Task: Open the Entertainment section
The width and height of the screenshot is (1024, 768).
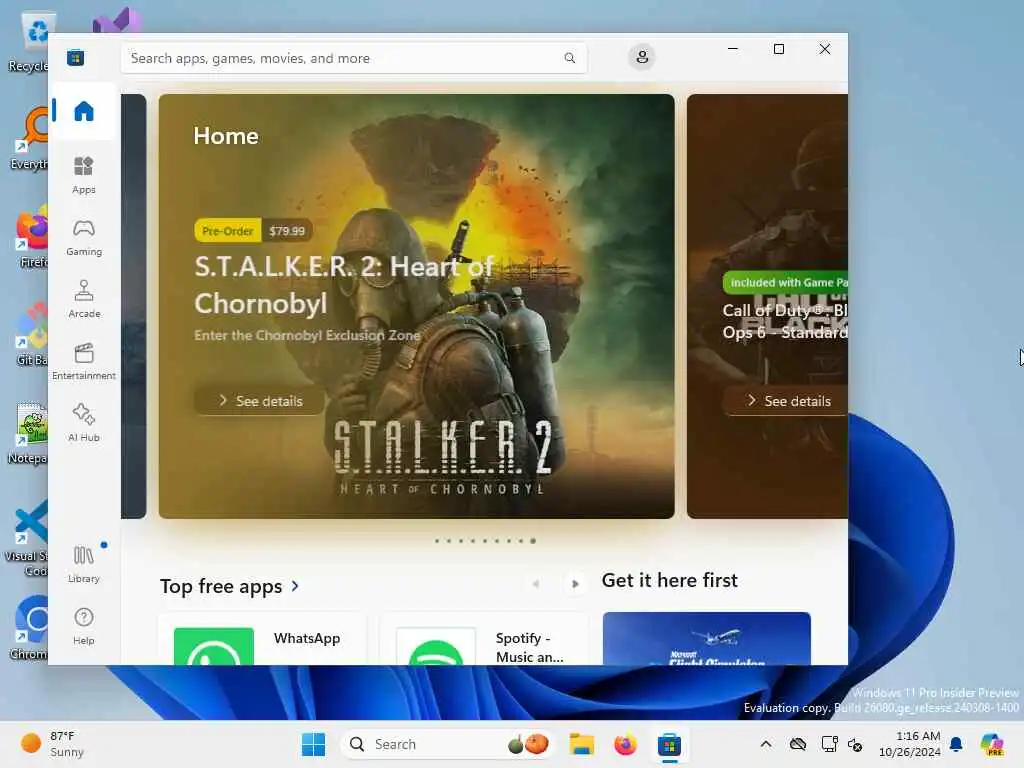Action: [x=84, y=362]
